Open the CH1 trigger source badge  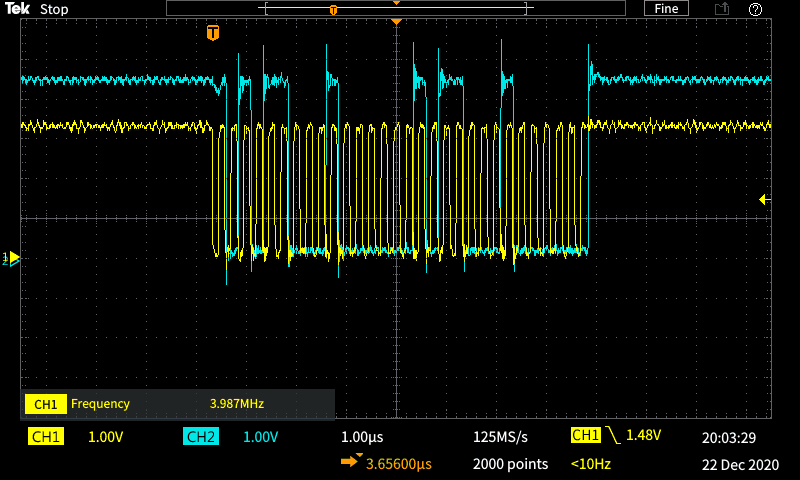pos(585,436)
